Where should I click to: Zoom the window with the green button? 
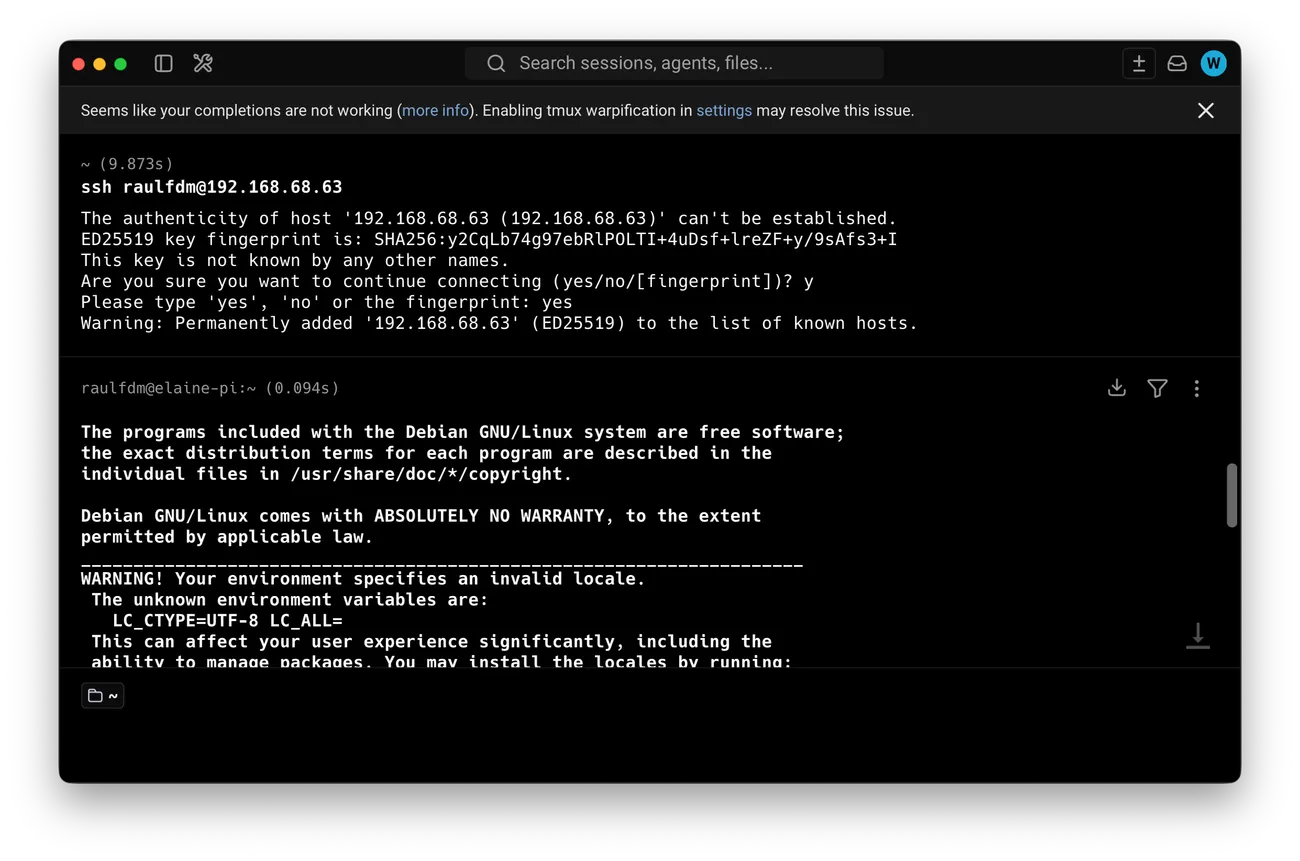[121, 64]
